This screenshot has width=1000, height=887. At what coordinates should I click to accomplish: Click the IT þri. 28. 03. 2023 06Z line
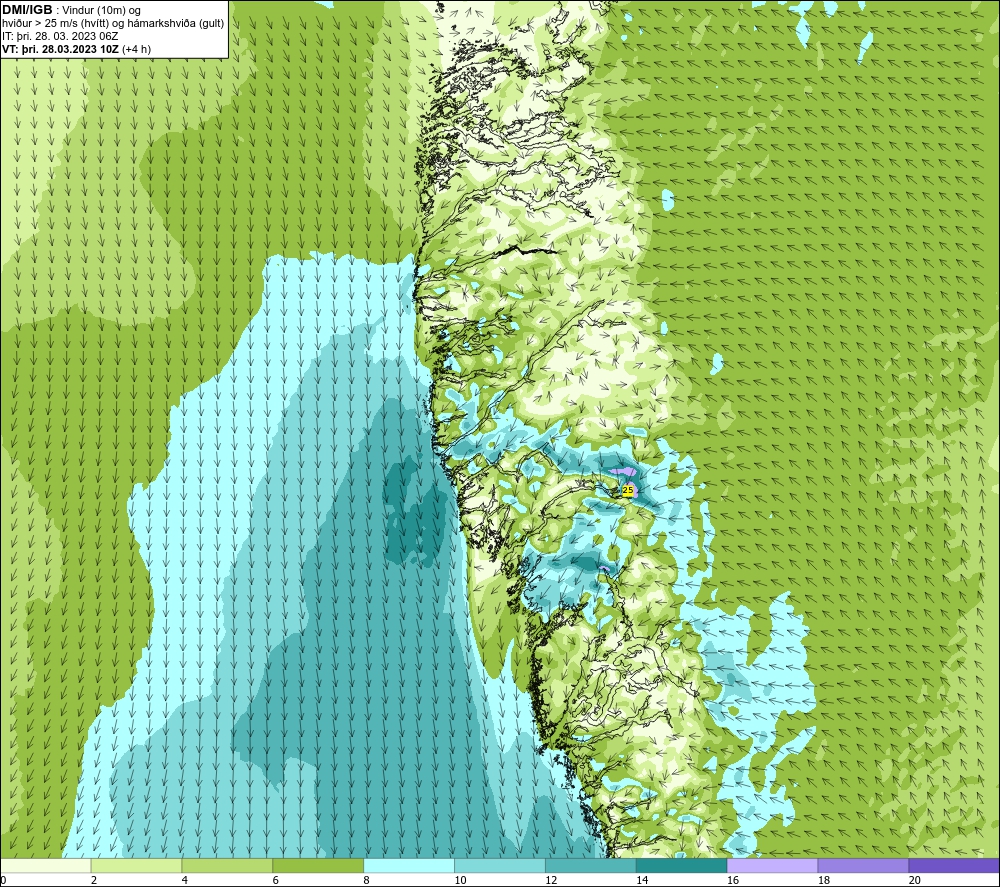pos(60,36)
